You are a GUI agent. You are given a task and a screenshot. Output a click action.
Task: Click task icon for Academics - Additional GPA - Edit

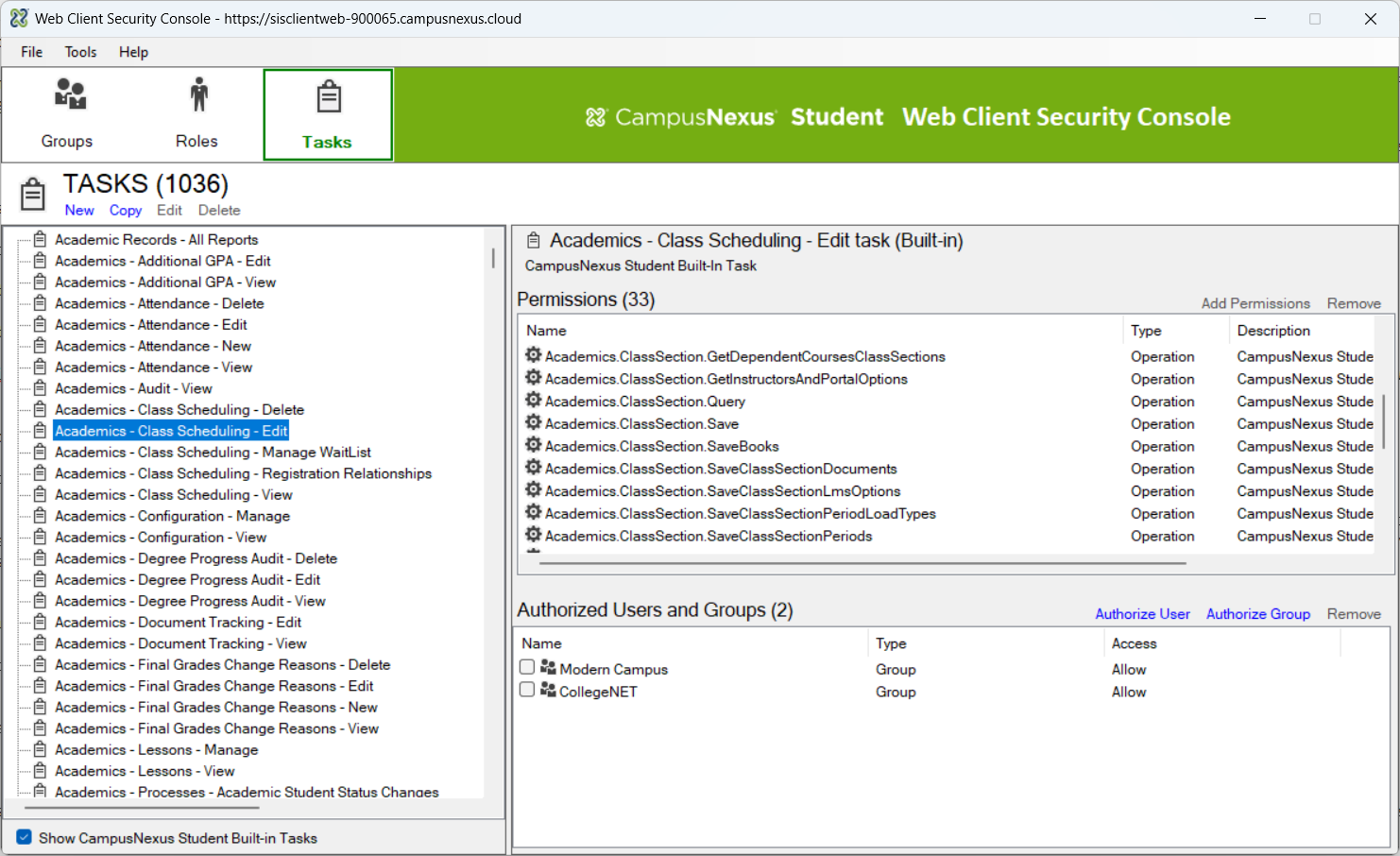40,261
